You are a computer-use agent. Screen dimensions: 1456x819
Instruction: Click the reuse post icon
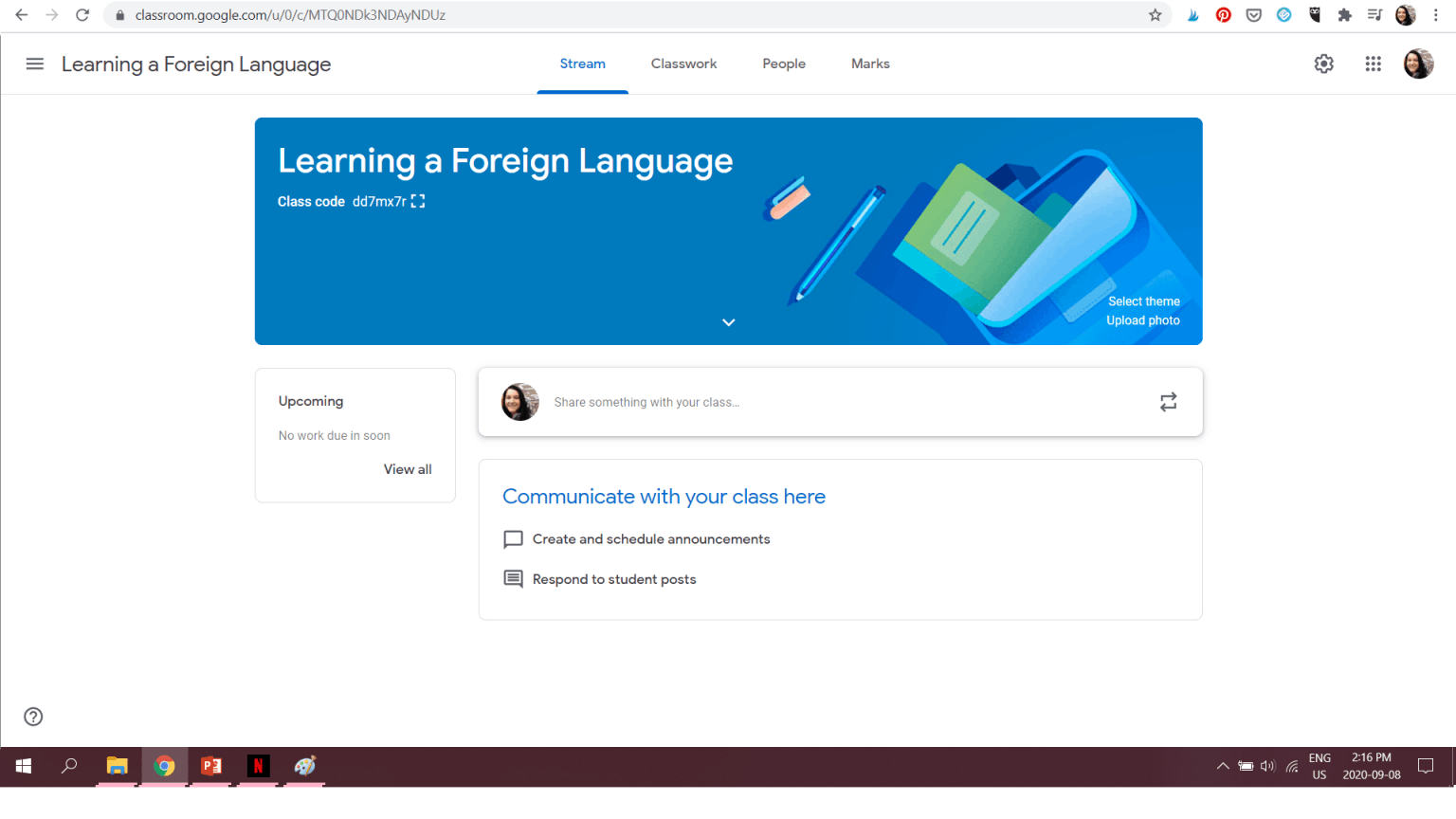point(1168,402)
